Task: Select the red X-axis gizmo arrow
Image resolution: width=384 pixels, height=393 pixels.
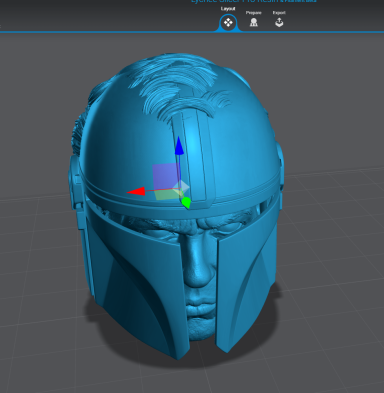Action: pyautogui.click(x=136, y=191)
